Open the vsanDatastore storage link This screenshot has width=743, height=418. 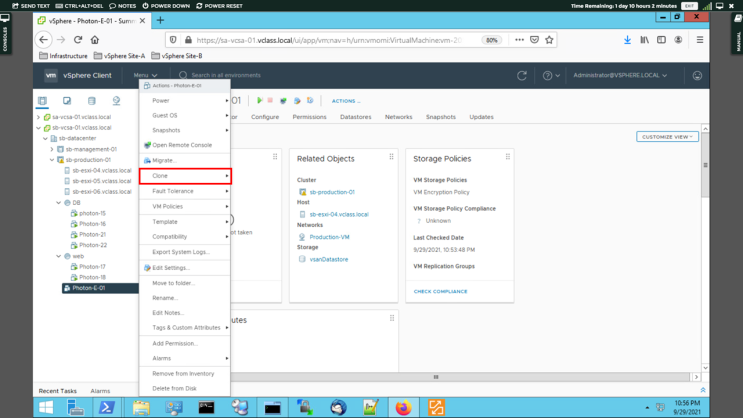click(x=329, y=260)
